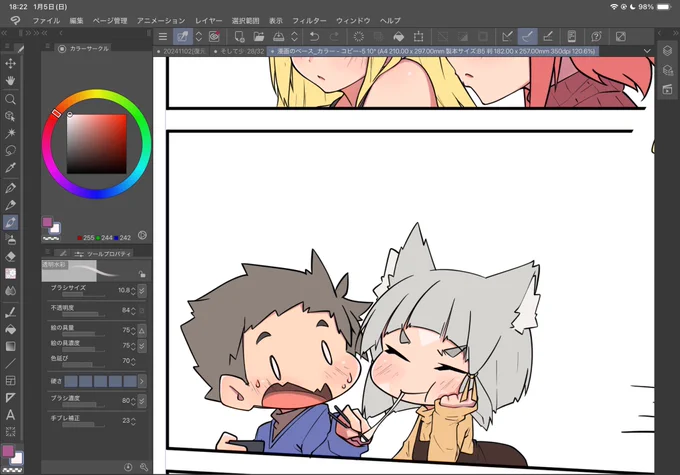Click Clear layer sparkle circle icon

pyautogui.click(x=359, y=37)
